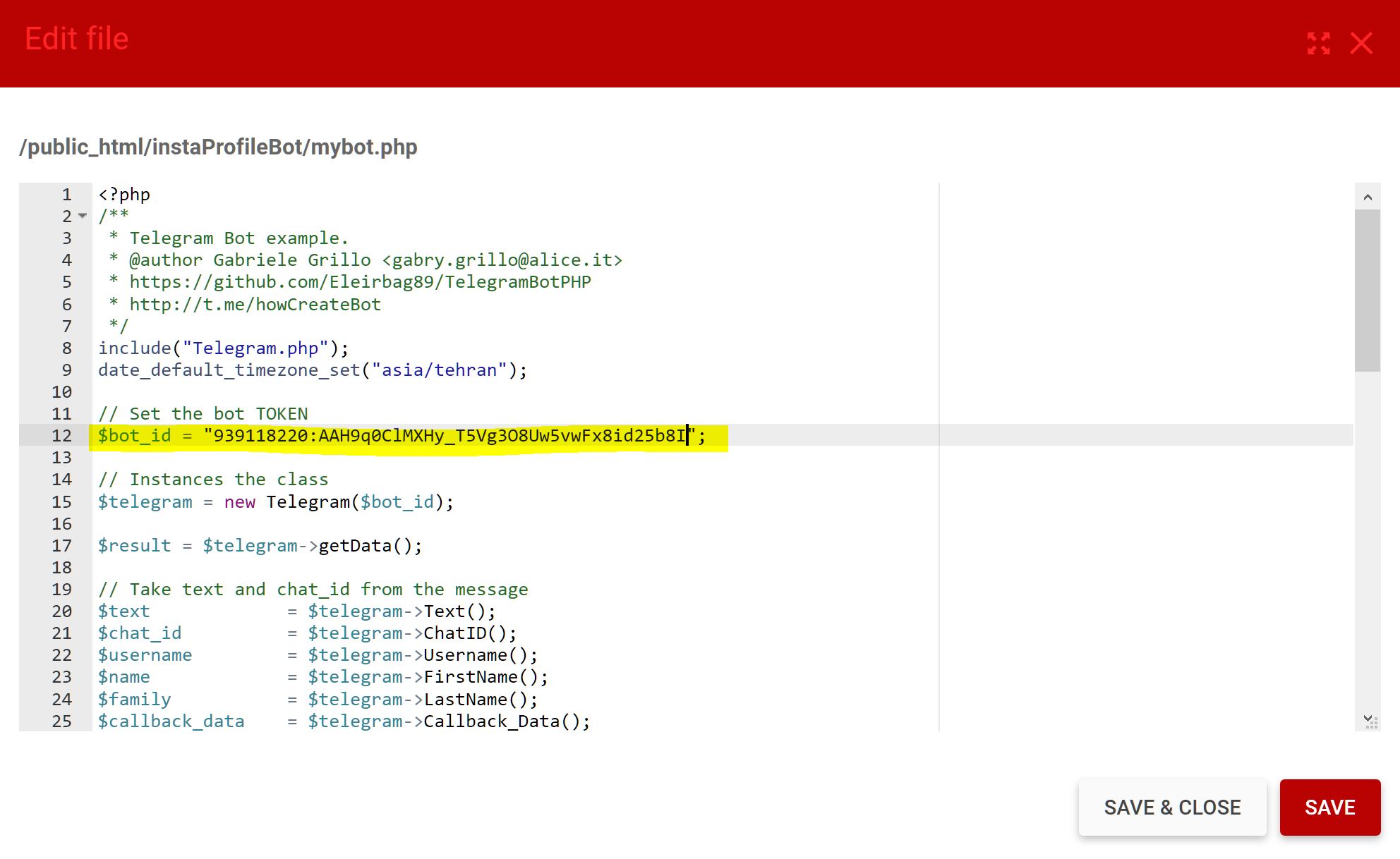
Task: Click the '$name' FirstName() assignment line
Action: (323, 677)
